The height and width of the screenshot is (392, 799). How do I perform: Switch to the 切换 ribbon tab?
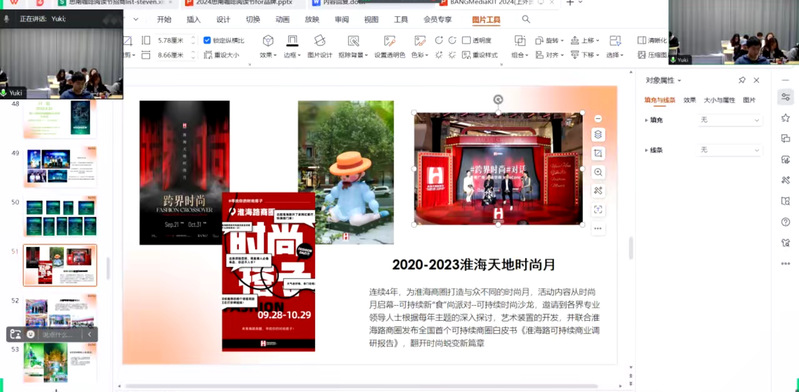click(253, 19)
